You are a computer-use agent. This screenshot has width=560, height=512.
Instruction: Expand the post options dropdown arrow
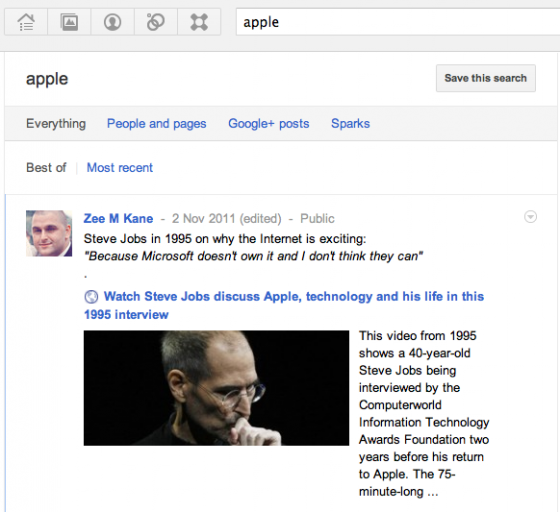point(530,217)
